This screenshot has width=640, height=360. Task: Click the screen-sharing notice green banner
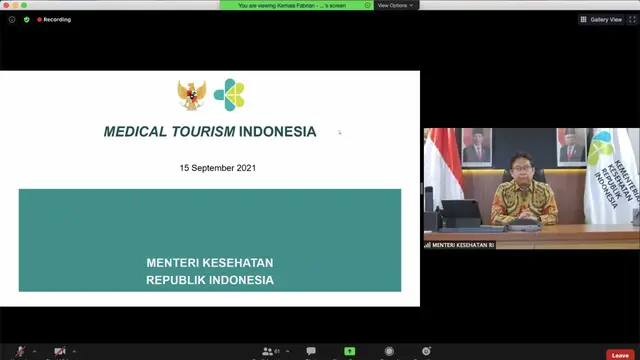[296, 5]
